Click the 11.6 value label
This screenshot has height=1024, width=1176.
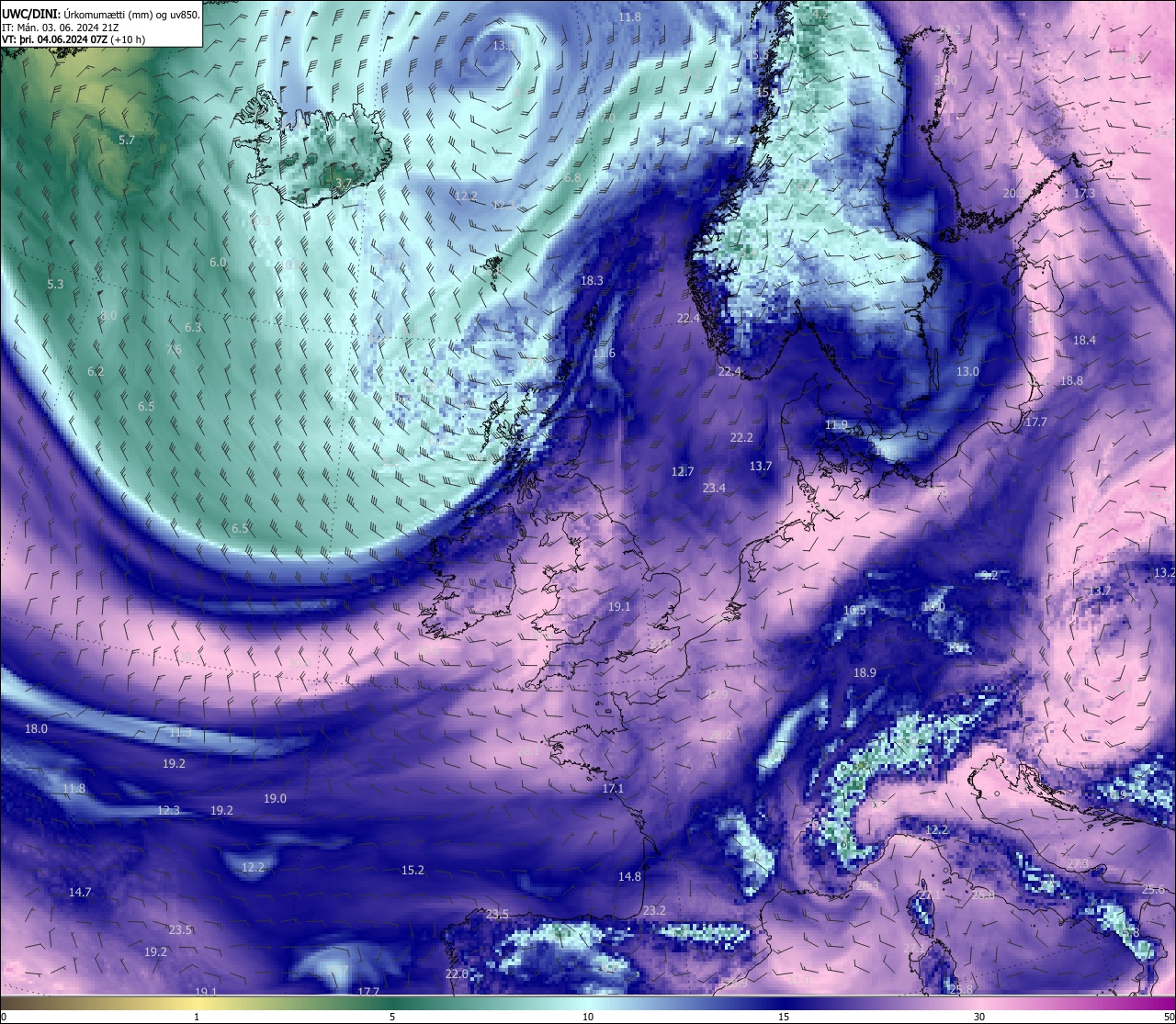point(604,353)
